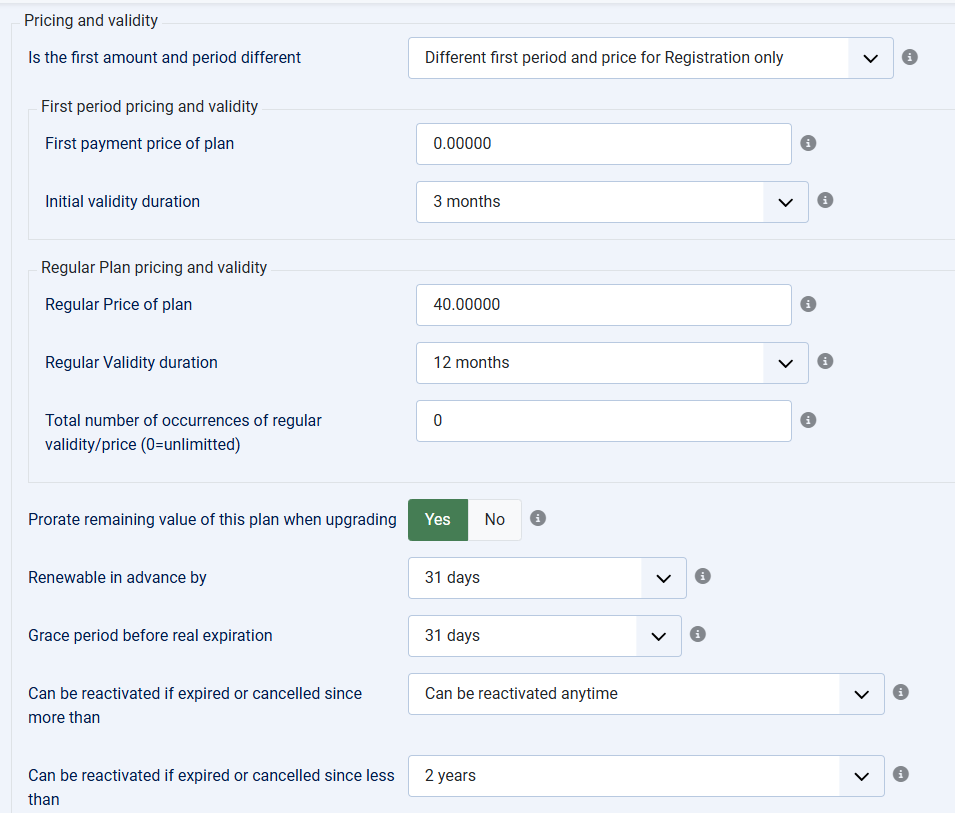
Task: Click info icon next to Grace period dropdown
Action: [x=697, y=635]
